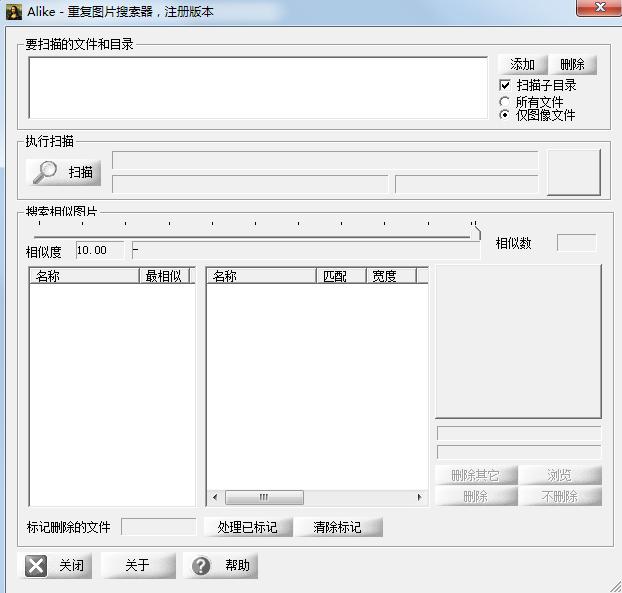
Task: Select the 仅图像文件 radio button
Action: [x=504, y=115]
